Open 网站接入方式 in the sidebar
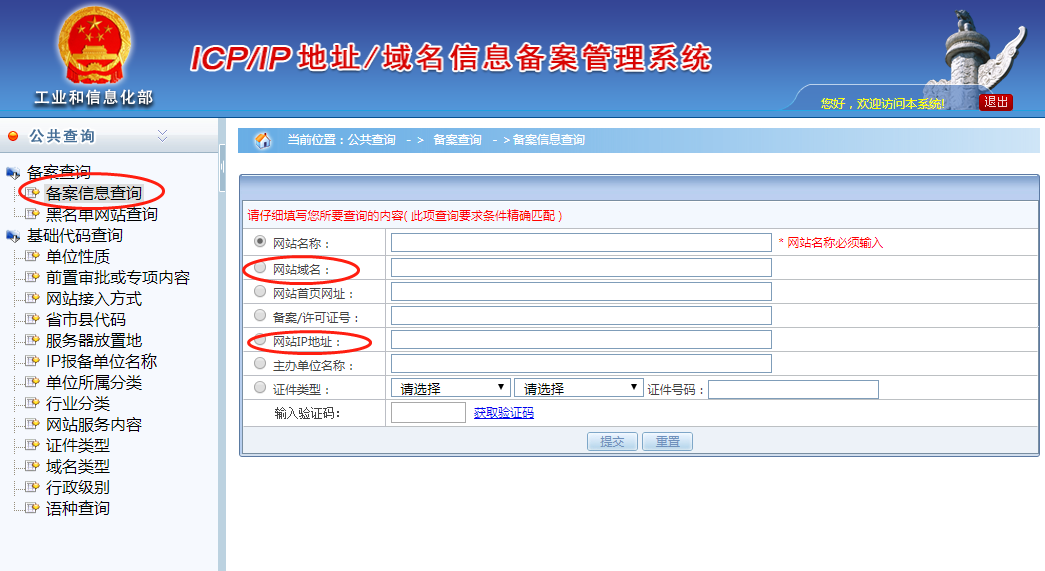Image resolution: width=1045 pixels, height=571 pixels. [93, 298]
